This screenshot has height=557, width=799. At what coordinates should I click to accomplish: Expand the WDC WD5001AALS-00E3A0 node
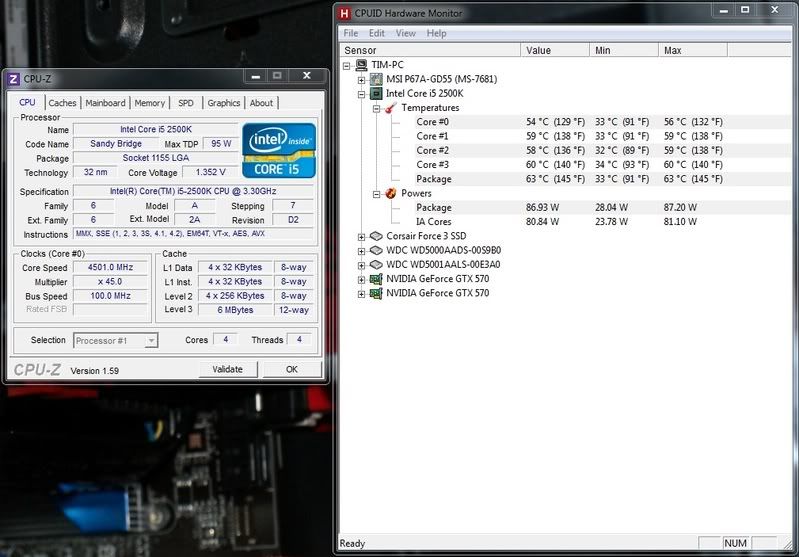(361, 266)
